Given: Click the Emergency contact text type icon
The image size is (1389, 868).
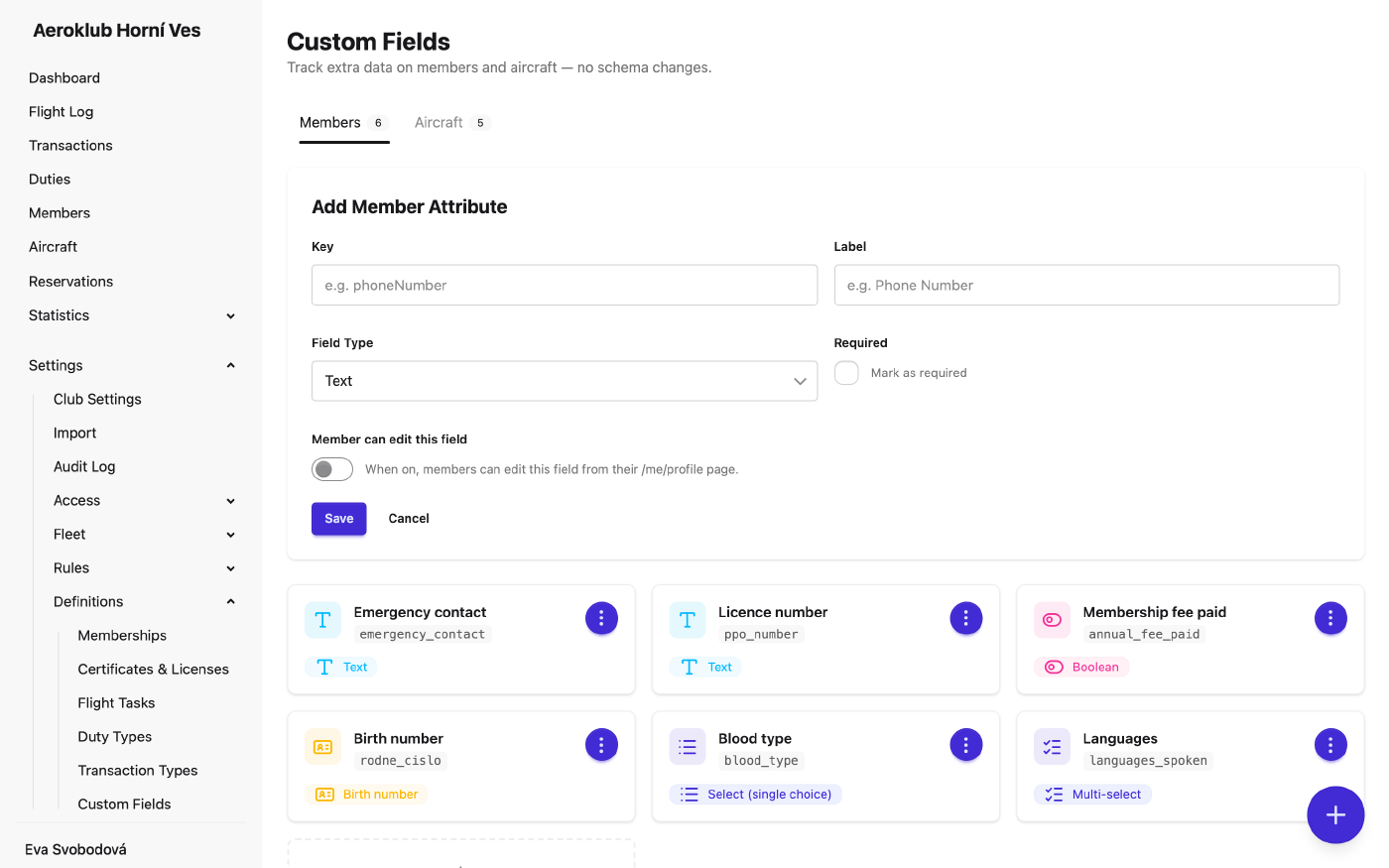Looking at the screenshot, I should (322, 620).
